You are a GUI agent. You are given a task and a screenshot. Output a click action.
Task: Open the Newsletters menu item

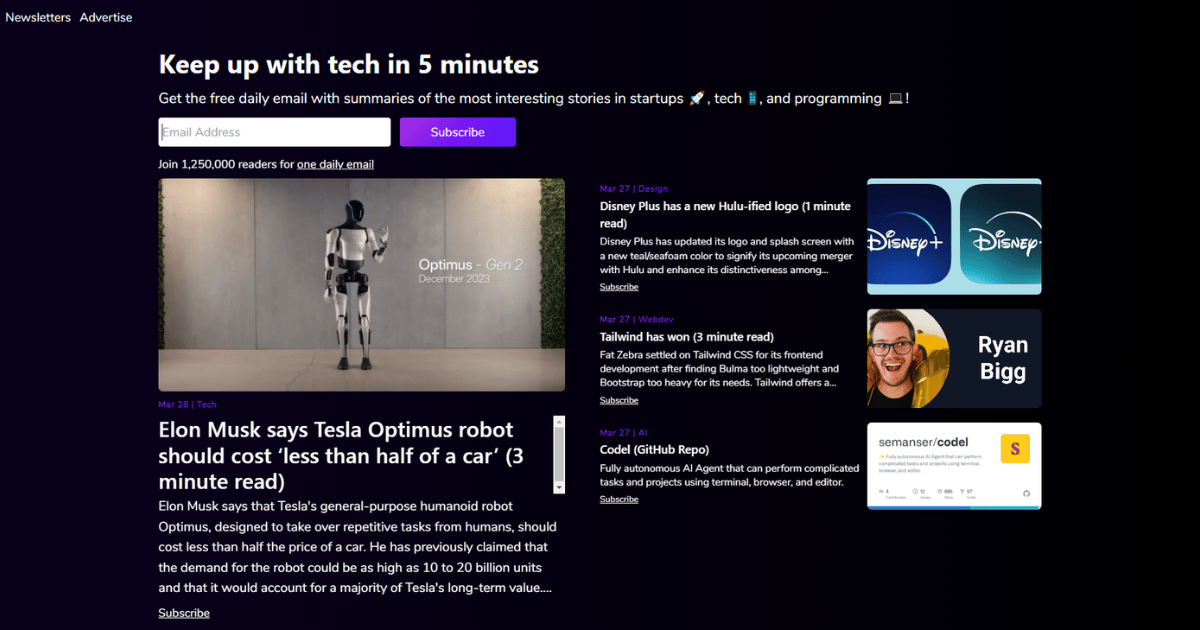click(x=38, y=17)
